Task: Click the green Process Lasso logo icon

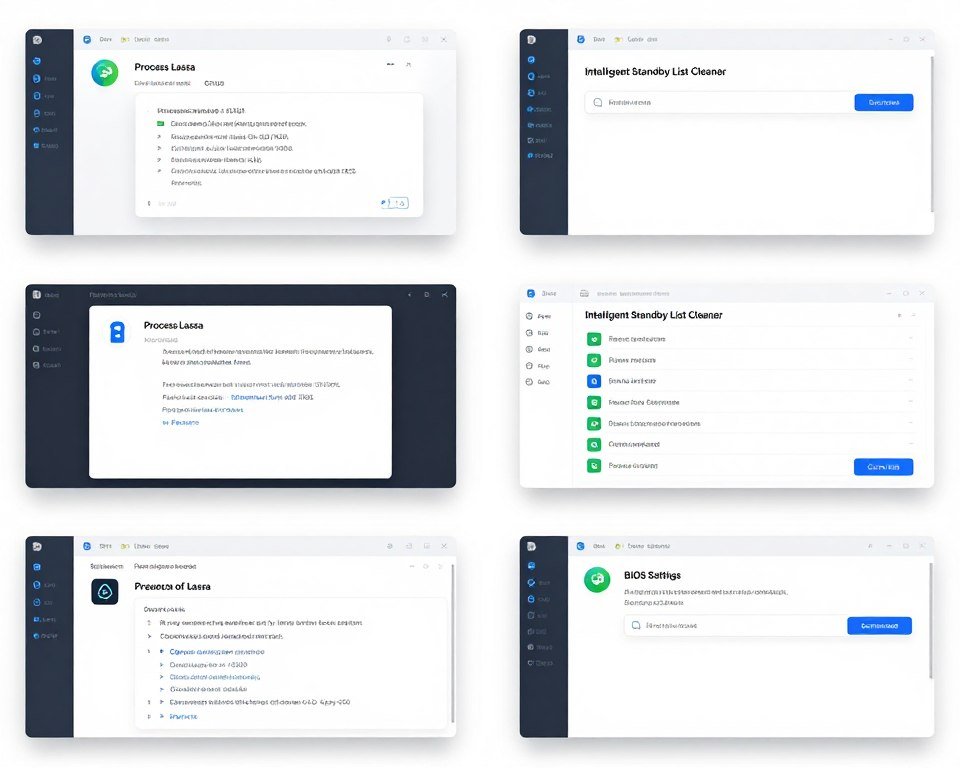Action: point(104,73)
